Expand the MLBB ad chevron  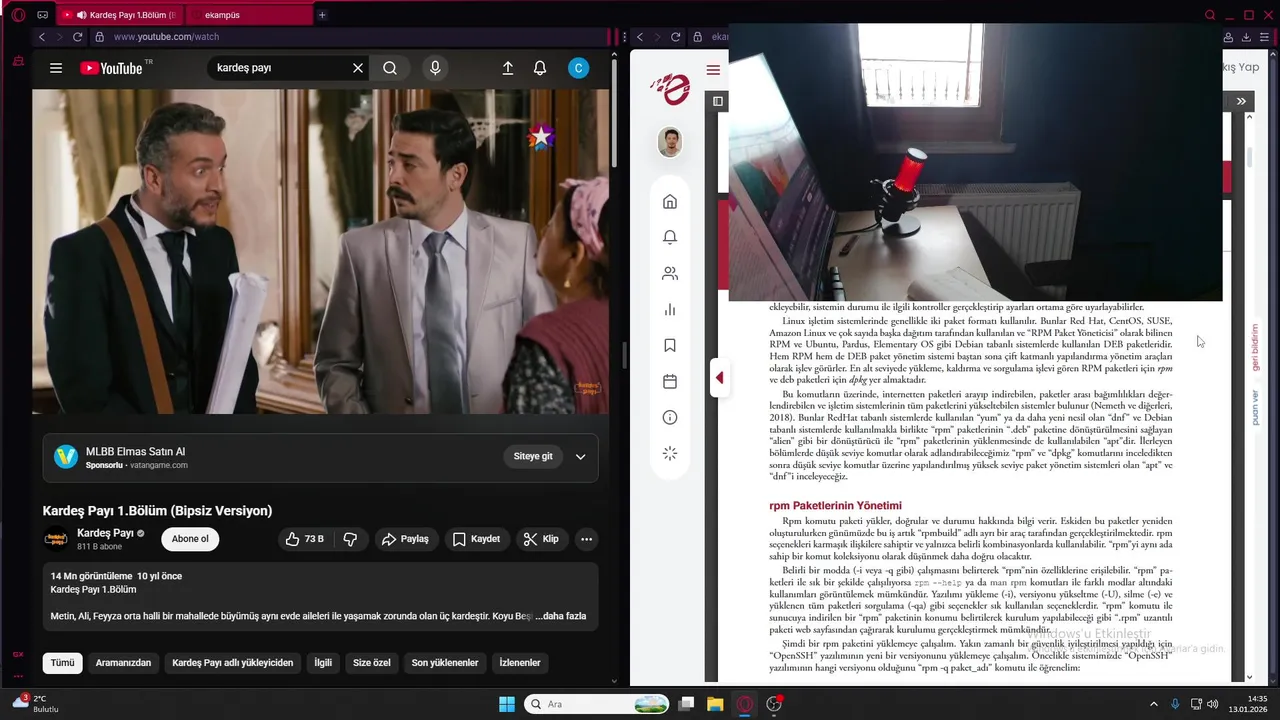[580, 457]
